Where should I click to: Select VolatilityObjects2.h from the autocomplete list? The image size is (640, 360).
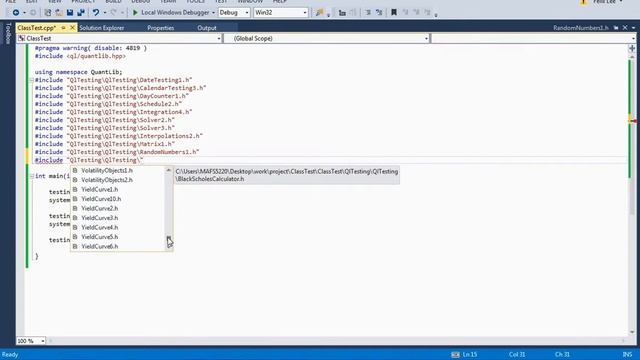(x=107, y=180)
